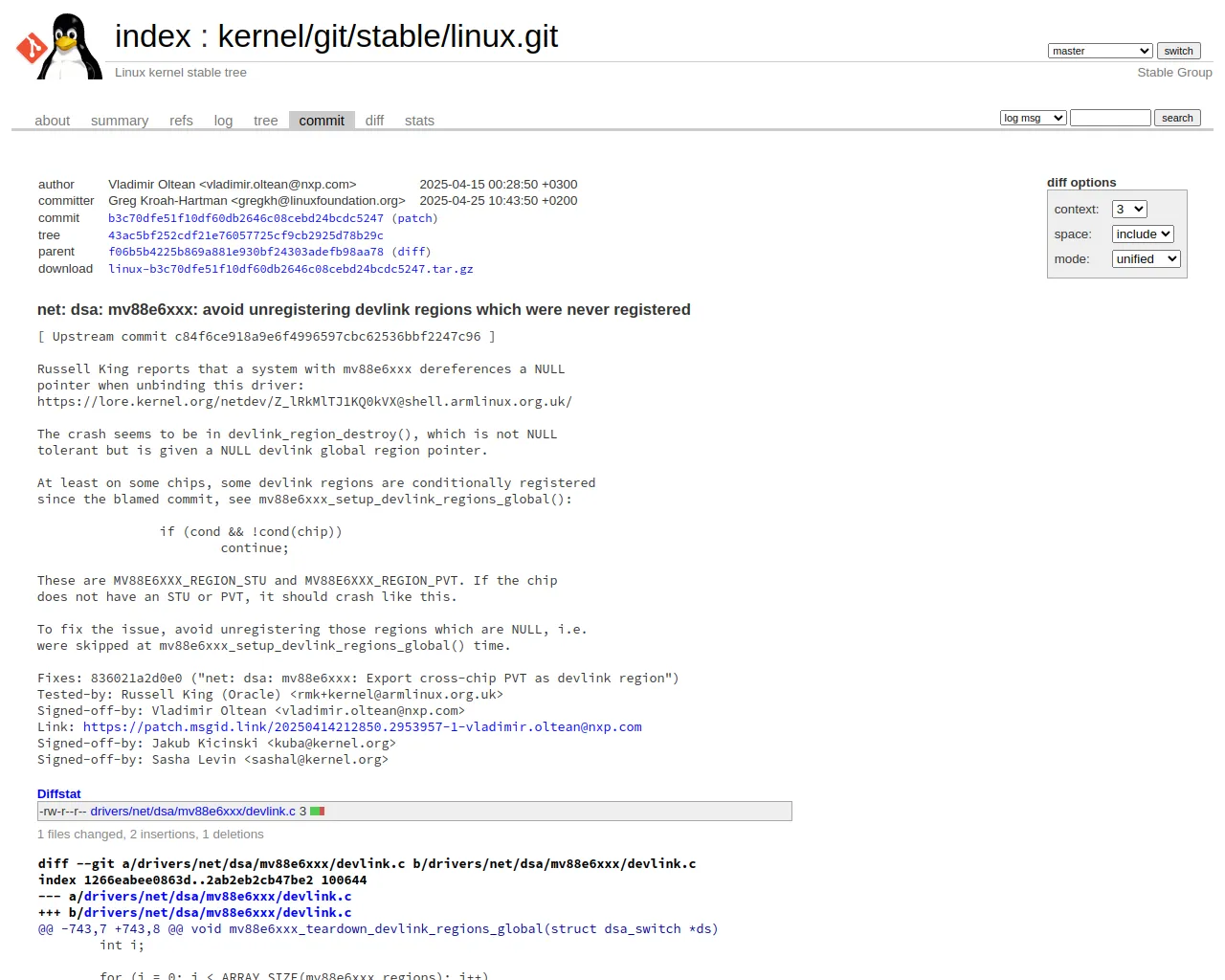
Task: Open kernel/git/stable/linux.git repository link
Action: (x=388, y=36)
